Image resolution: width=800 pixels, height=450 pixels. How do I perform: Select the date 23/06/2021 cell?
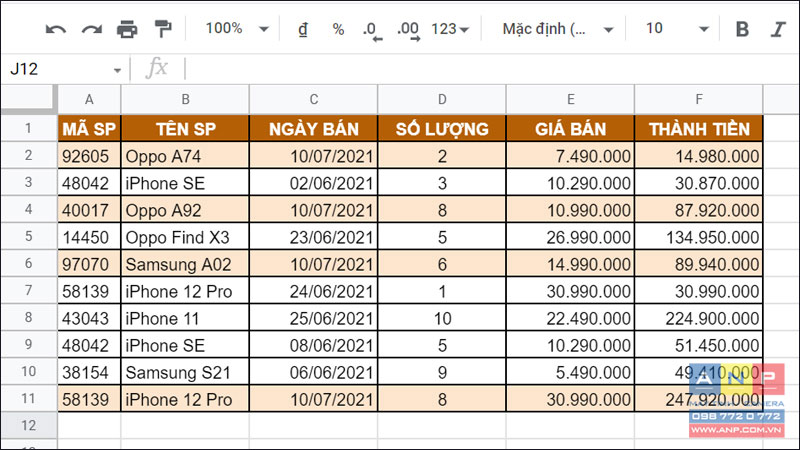pos(314,237)
